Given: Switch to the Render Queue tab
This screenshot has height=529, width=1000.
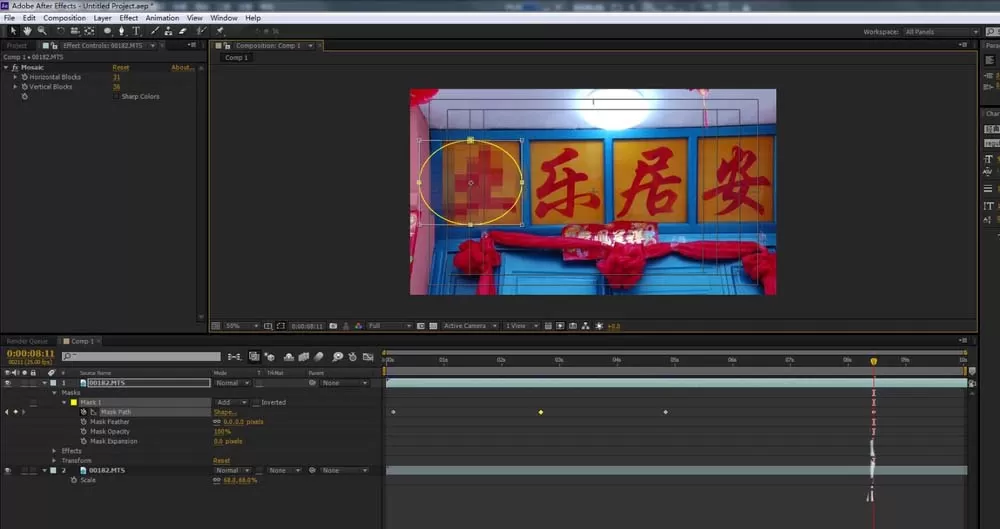Looking at the screenshot, I should [27, 341].
